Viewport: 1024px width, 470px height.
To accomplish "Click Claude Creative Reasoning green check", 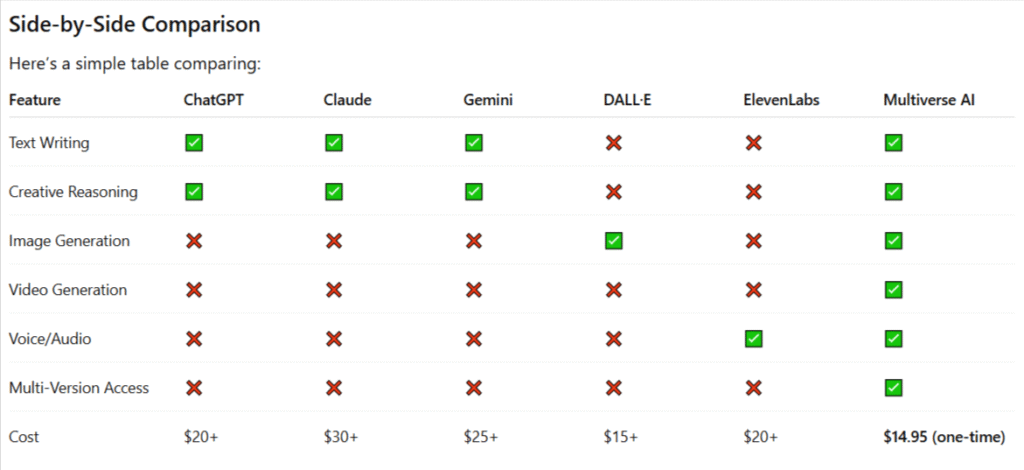I will click(334, 192).
